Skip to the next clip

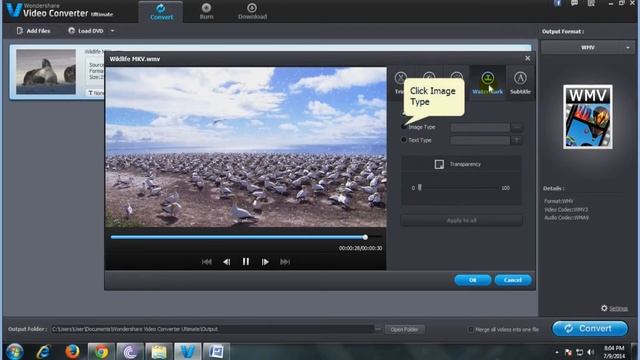(285, 262)
